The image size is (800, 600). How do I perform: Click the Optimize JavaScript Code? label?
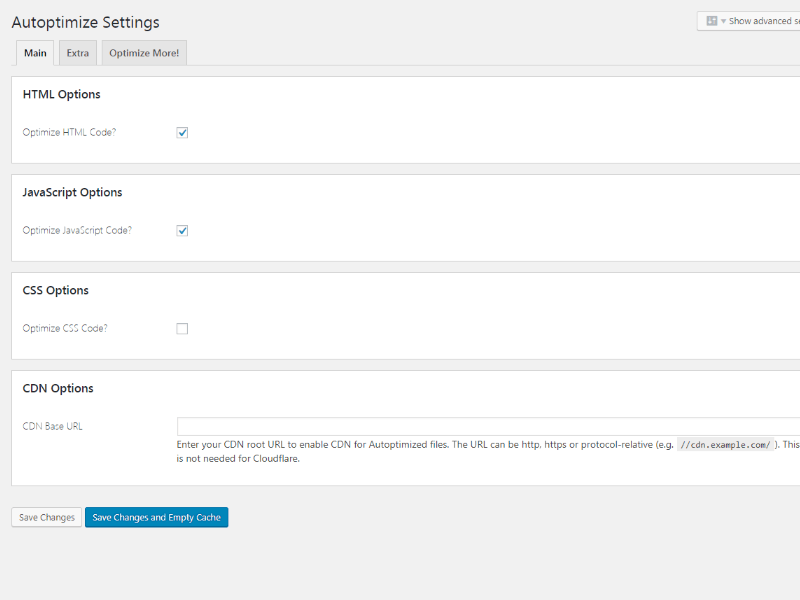pos(77,230)
